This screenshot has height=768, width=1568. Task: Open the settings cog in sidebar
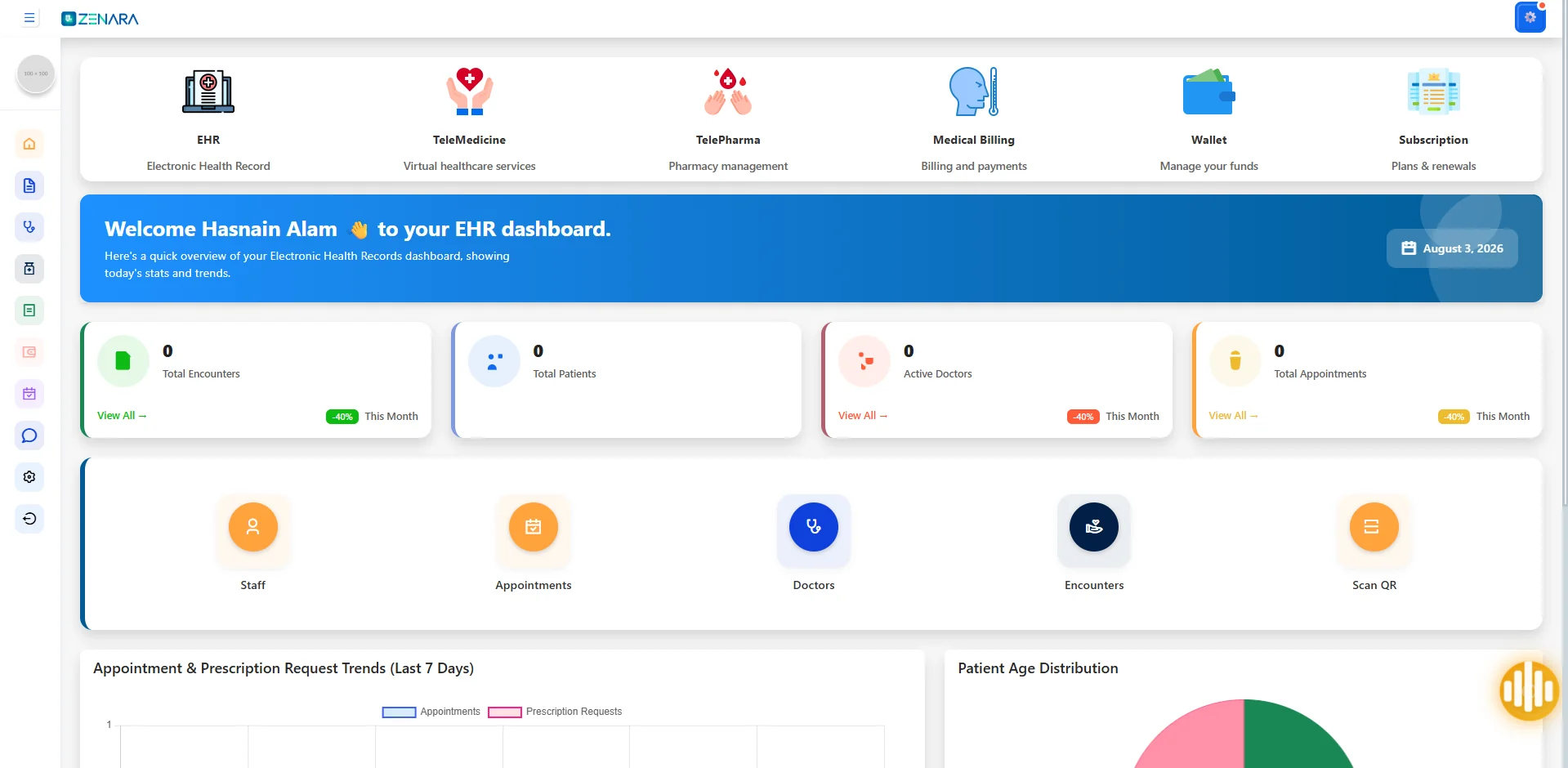click(29, 477)
